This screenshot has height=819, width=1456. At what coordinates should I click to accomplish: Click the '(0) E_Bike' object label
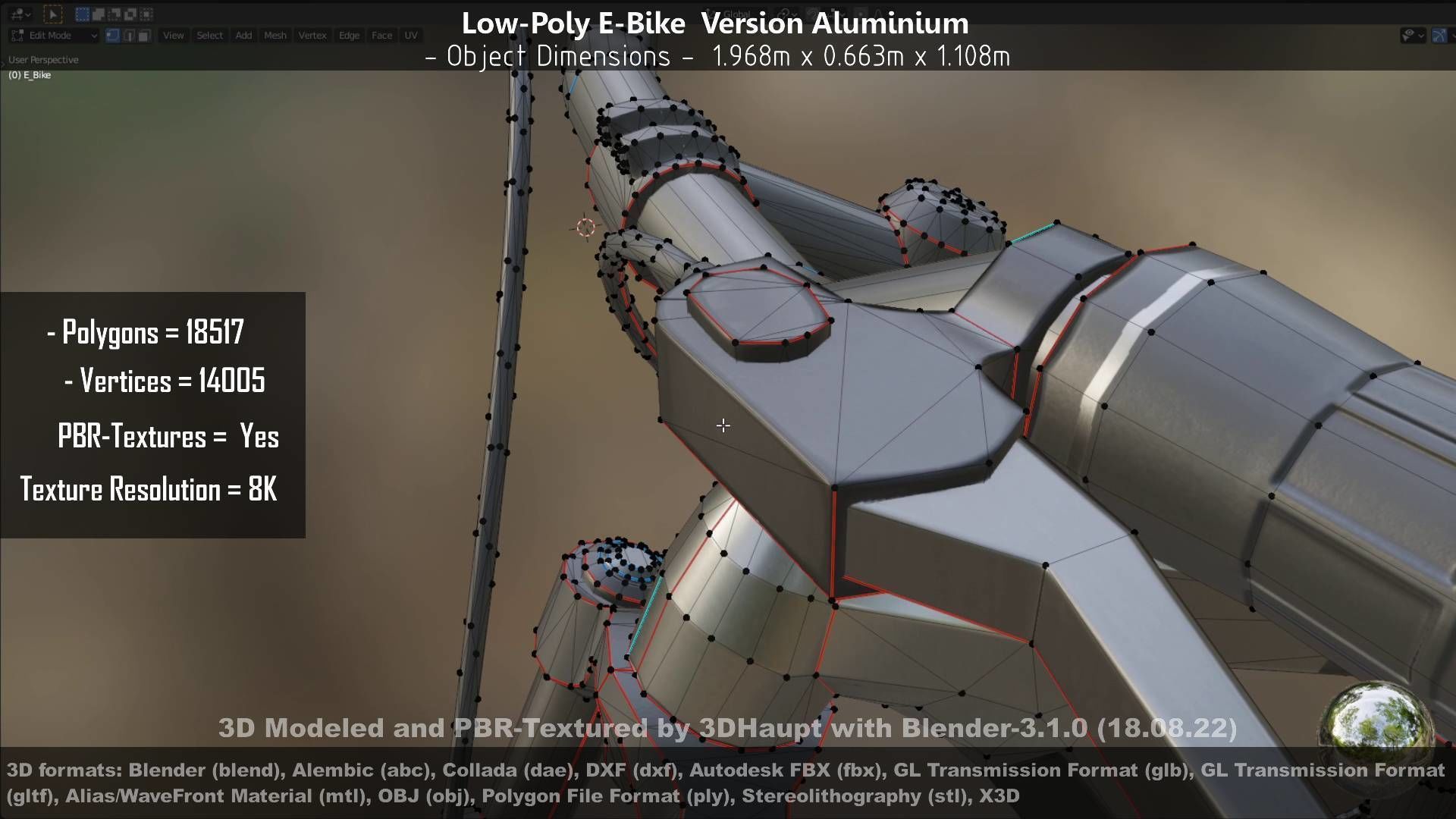[x=30, y=75]
